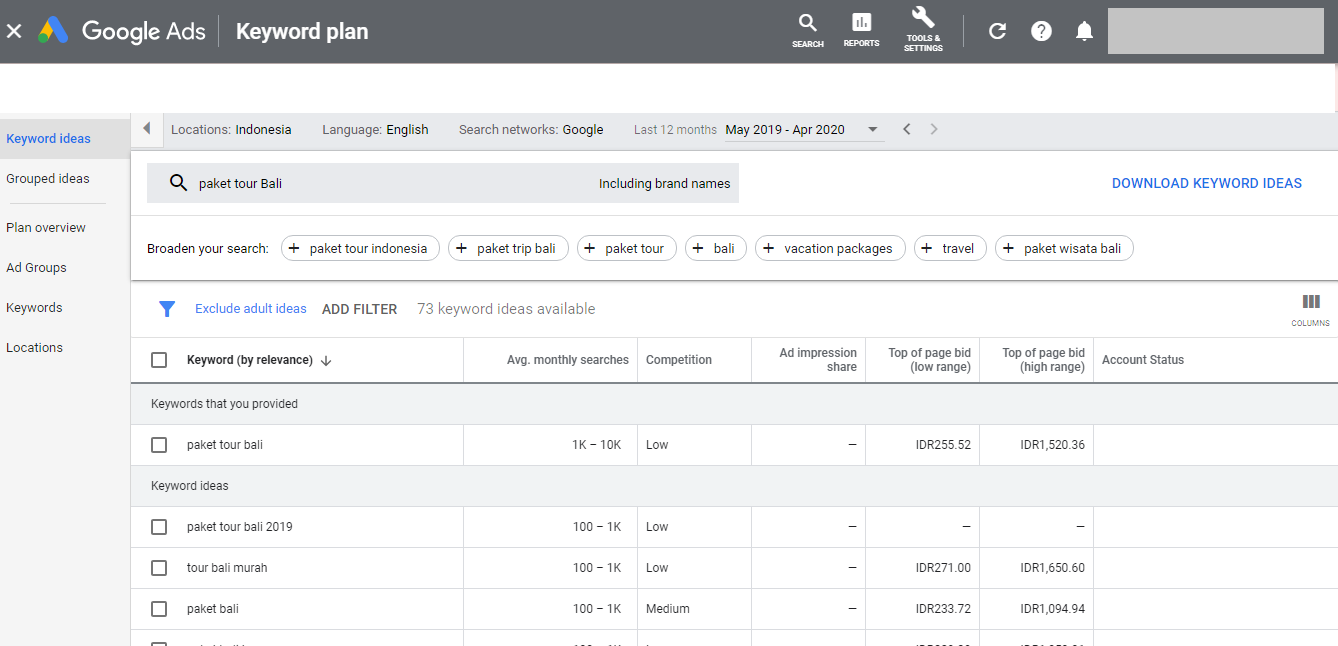Screen dimensions: 1338x646
Task: Click the IDR1,094.94 bid value
Action: click(x=1053, y=609)
